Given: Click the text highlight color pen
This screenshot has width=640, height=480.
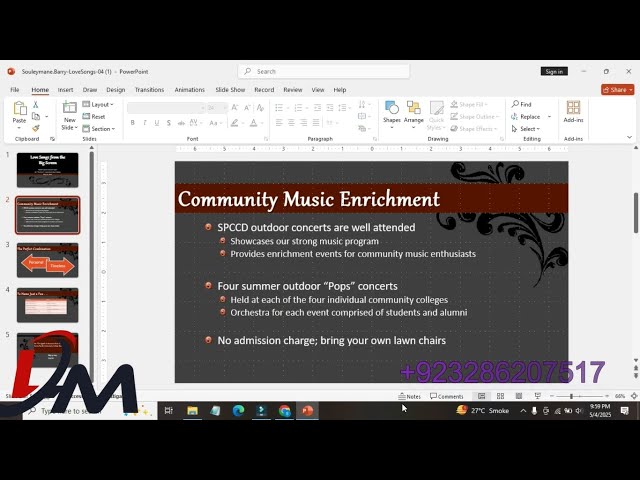Looking at the screenshot, I should tap(234, 122).
